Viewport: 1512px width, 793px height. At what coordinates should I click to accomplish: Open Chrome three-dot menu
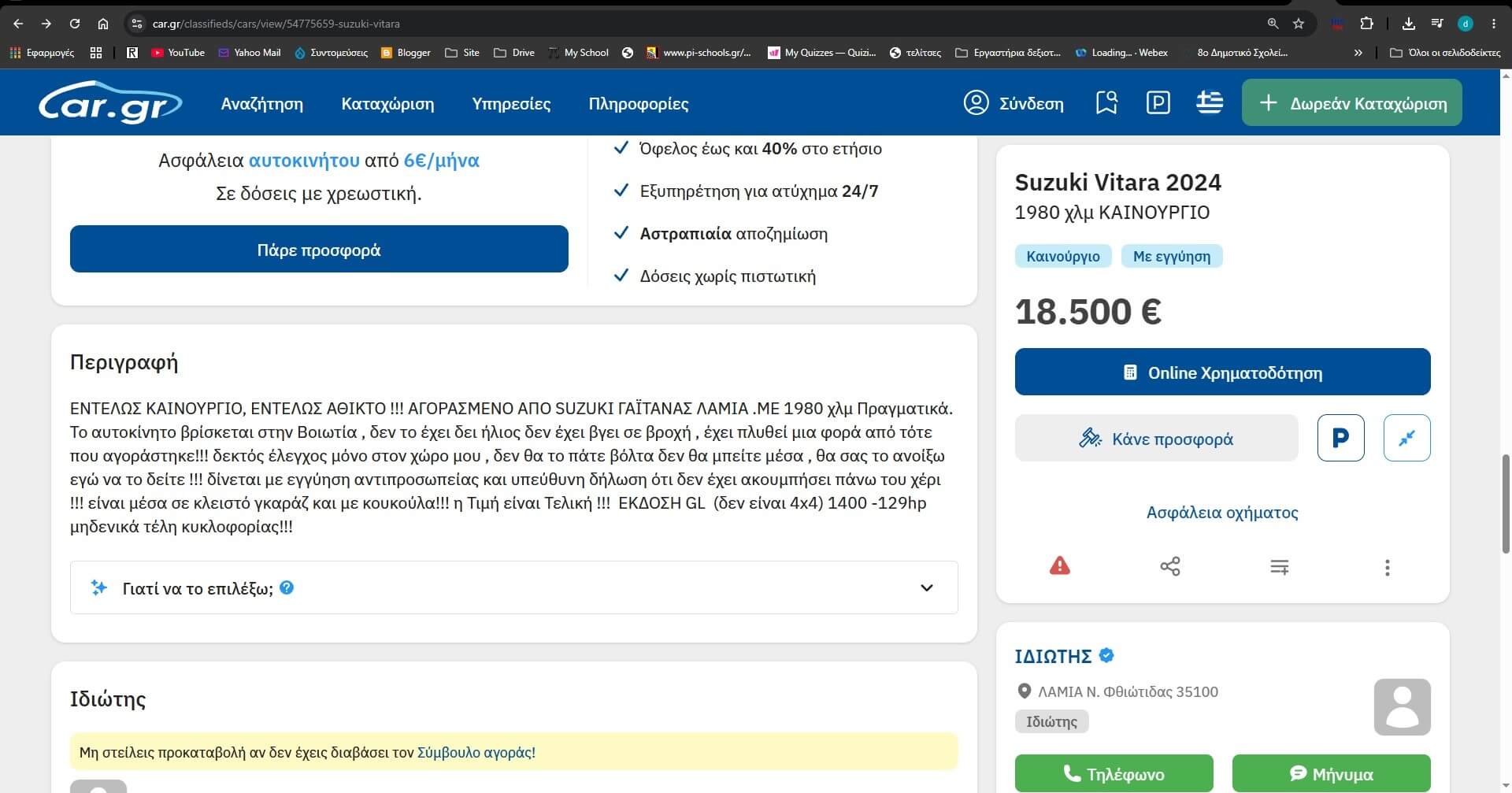click(x=1493, y=24)
